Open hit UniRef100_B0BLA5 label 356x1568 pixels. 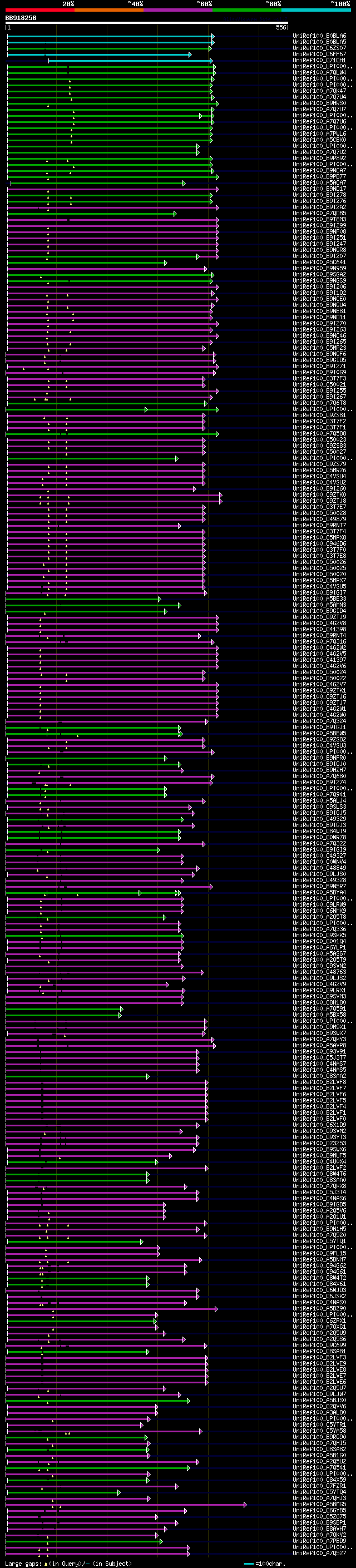click(319, 42)
